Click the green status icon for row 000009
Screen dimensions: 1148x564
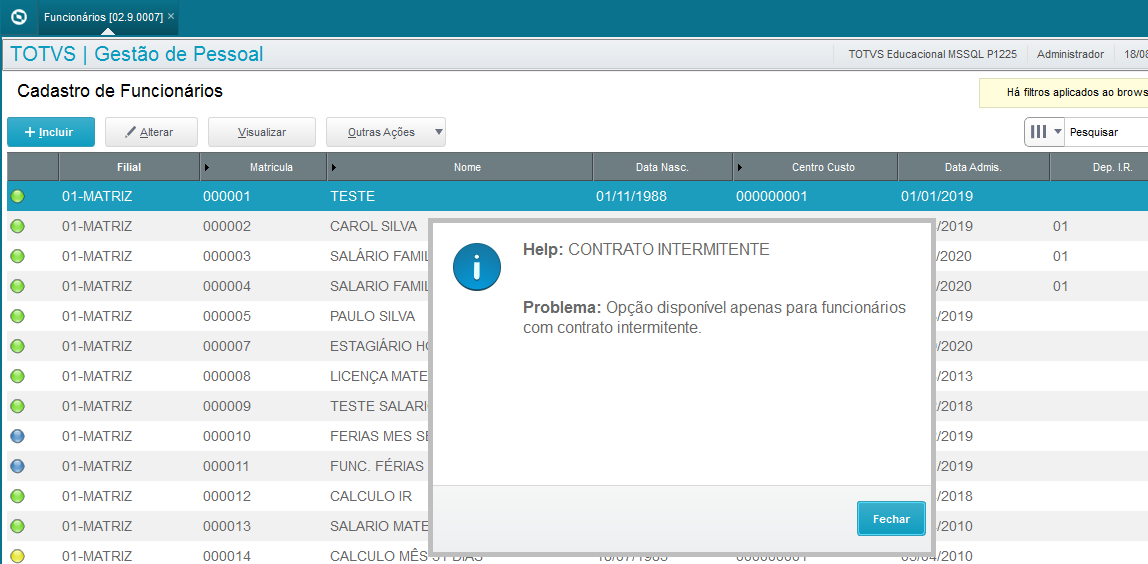click(x=18, y=406)
